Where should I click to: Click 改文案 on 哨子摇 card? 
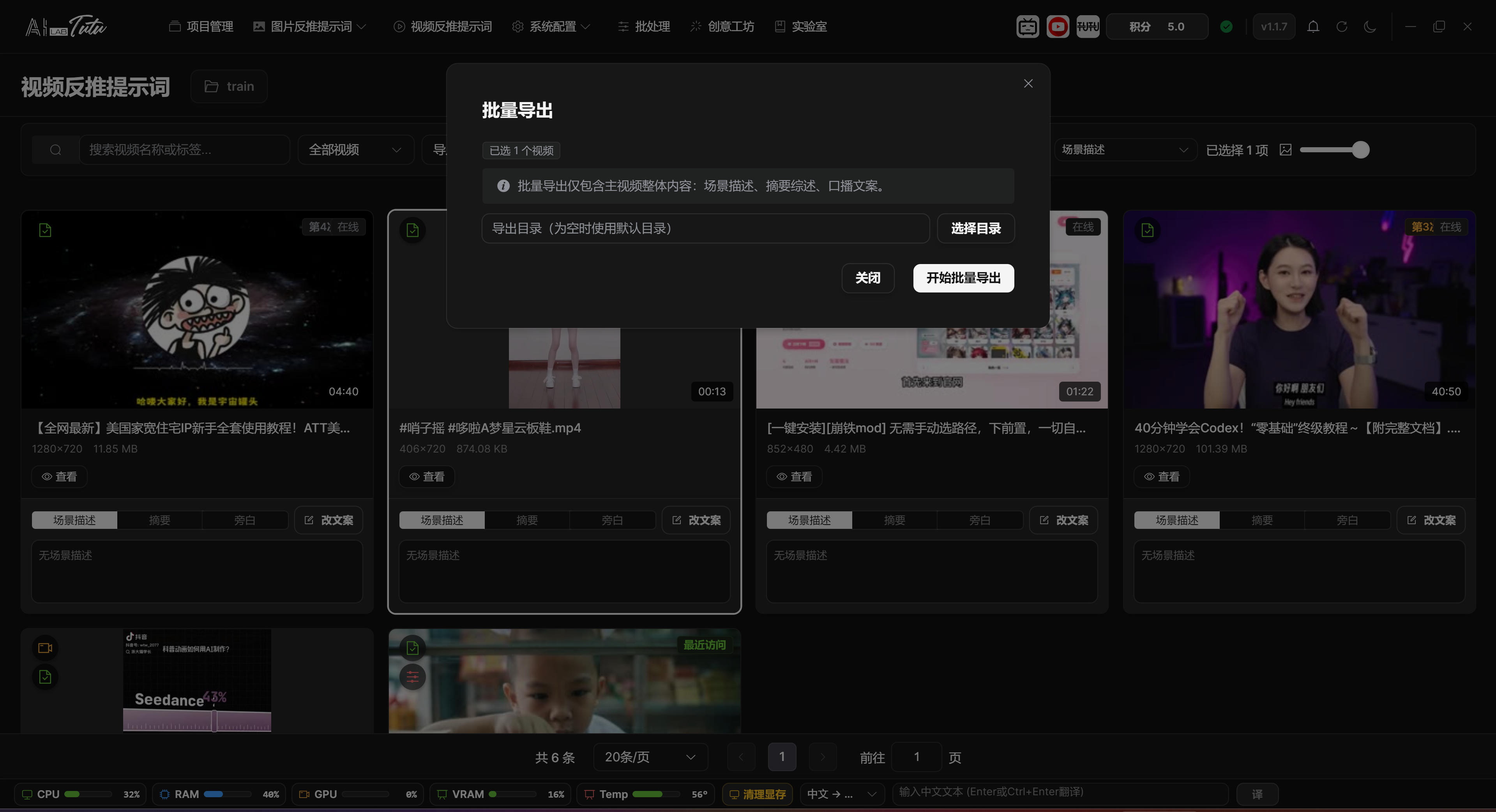[x=696, y=520]
